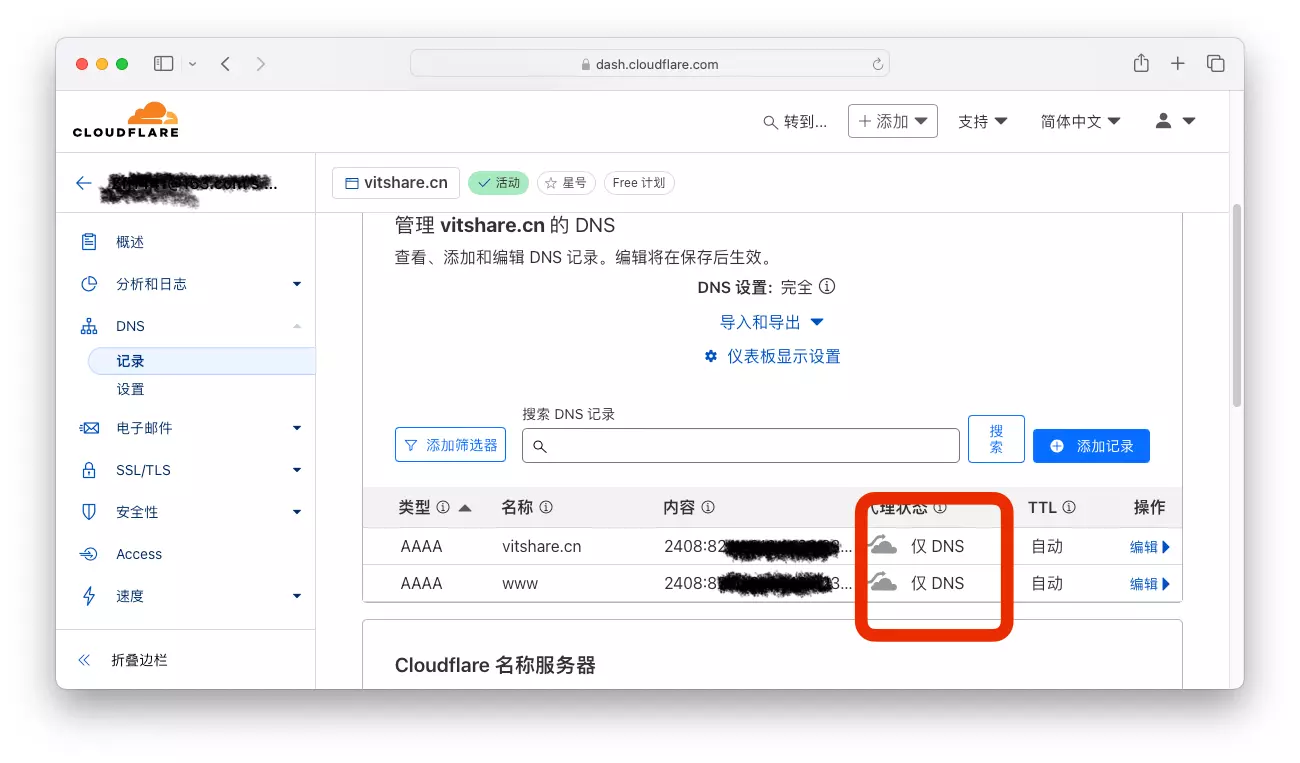
Task: Reload page via the address bar refresh icon
Action: pyautogui.click(x=878, y=64)
